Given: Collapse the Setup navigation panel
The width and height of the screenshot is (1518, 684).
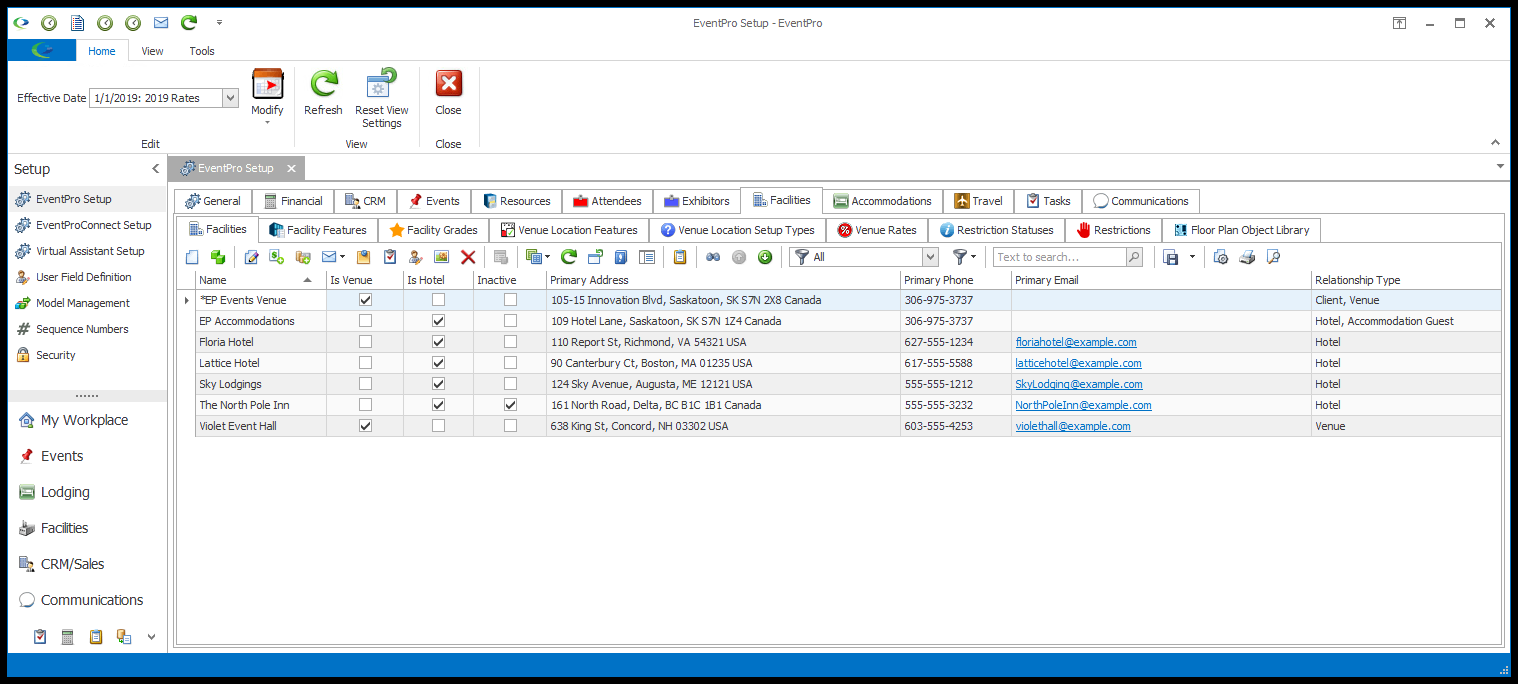Looking at the screenshot, I should pyautogui.click(x=155, y=169).
